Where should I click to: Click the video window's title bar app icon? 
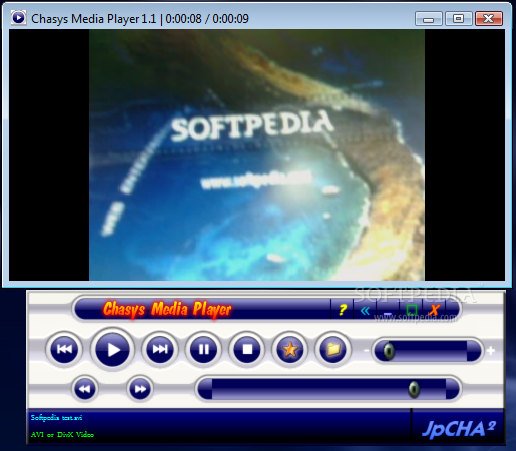click(x=19, y=18)
